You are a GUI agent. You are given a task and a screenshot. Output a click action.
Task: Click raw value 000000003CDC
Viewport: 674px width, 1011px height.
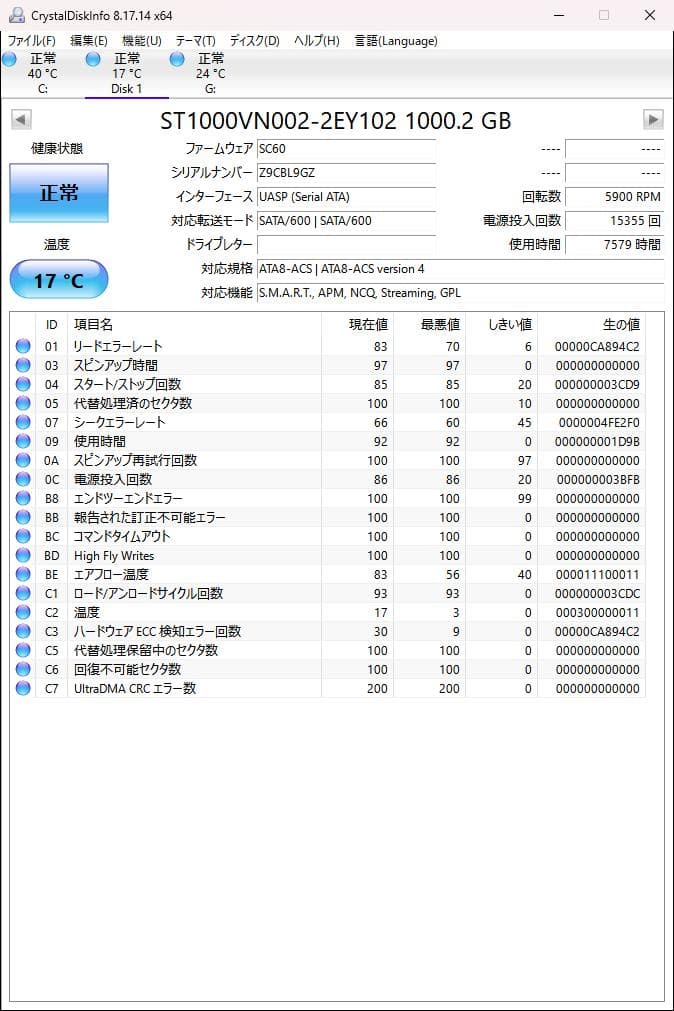pos(597,594)
